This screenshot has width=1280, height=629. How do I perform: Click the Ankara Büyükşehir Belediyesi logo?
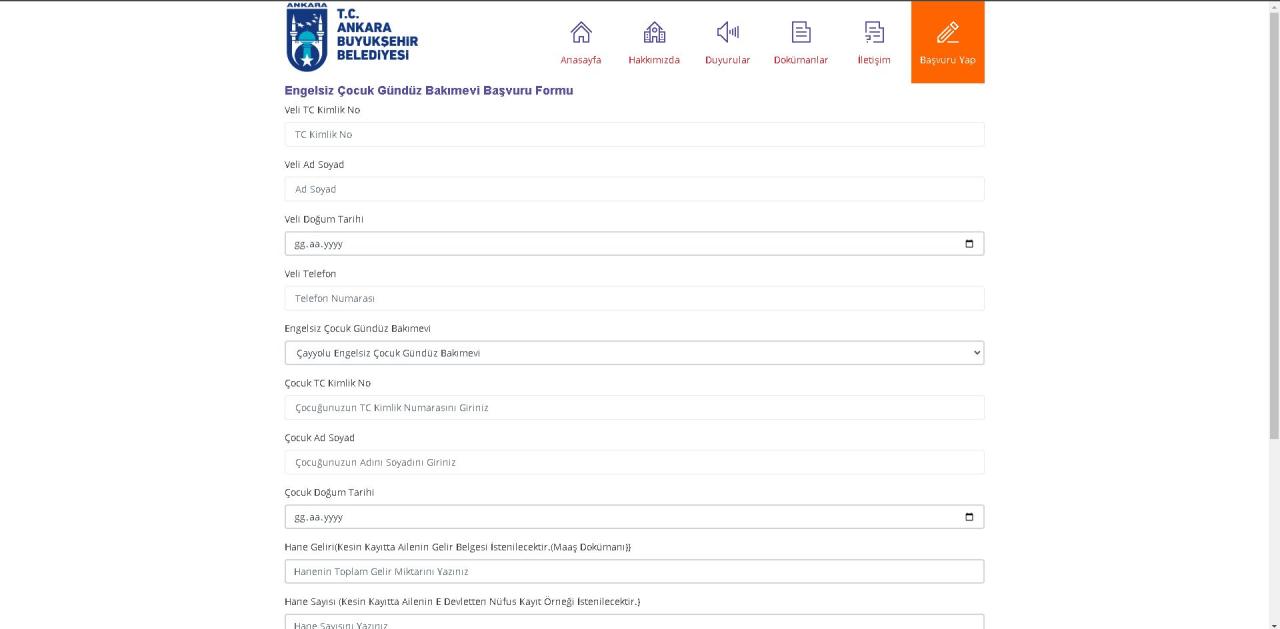click(x=351, y=38)
